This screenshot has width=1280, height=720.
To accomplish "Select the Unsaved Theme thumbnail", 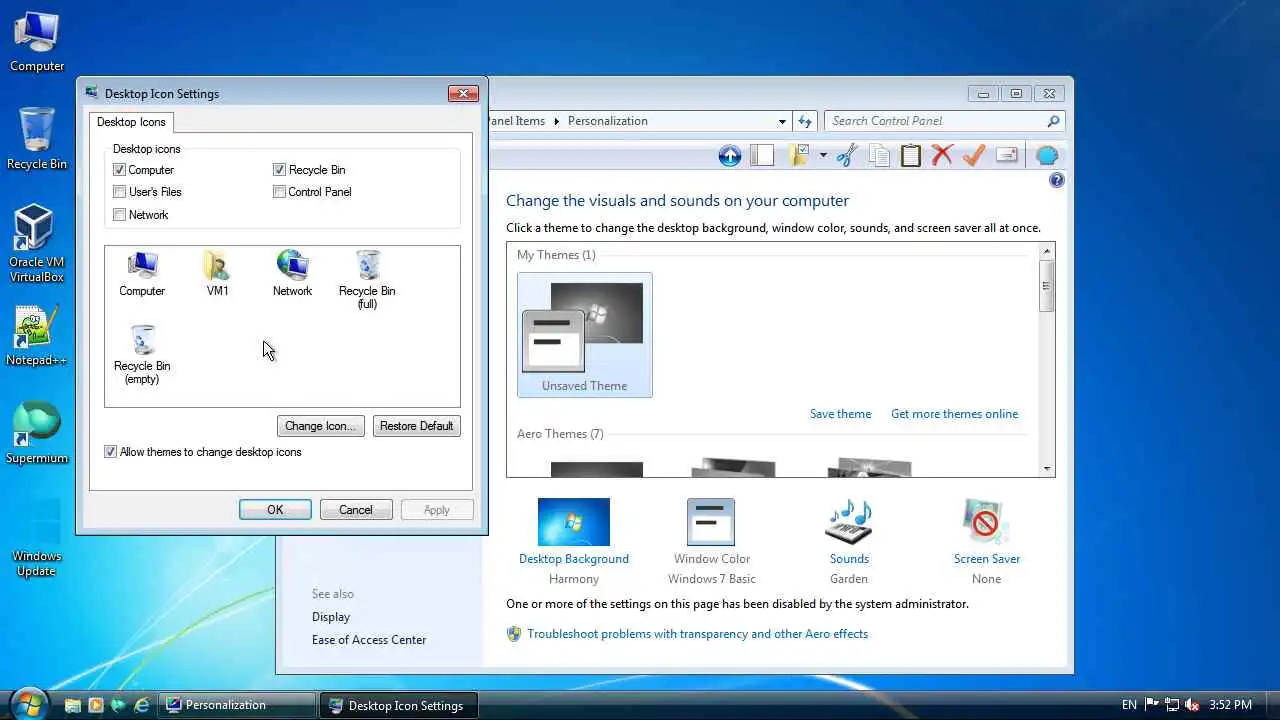I will tap(585, 335).
